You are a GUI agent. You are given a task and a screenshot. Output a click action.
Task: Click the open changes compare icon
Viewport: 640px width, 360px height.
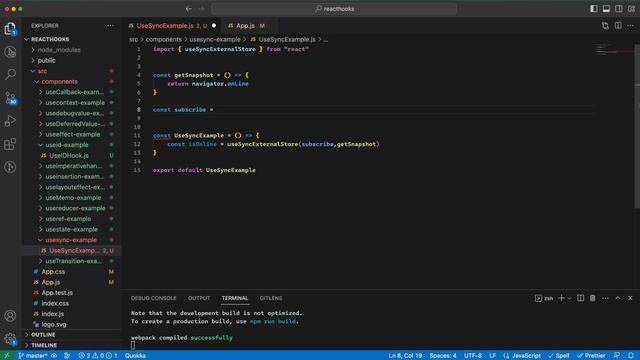(605, 26)
